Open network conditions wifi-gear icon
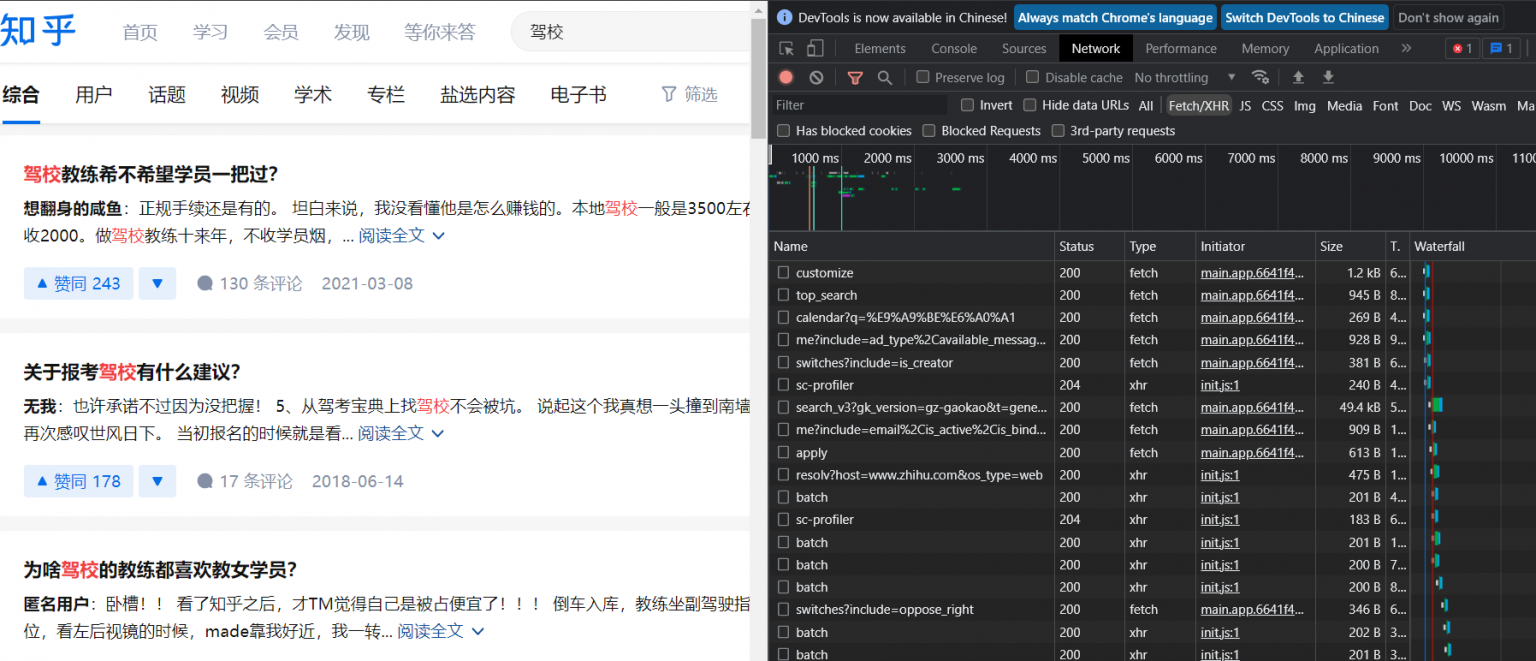This screenshot has height=661, width=1536. click(1260, 77)
